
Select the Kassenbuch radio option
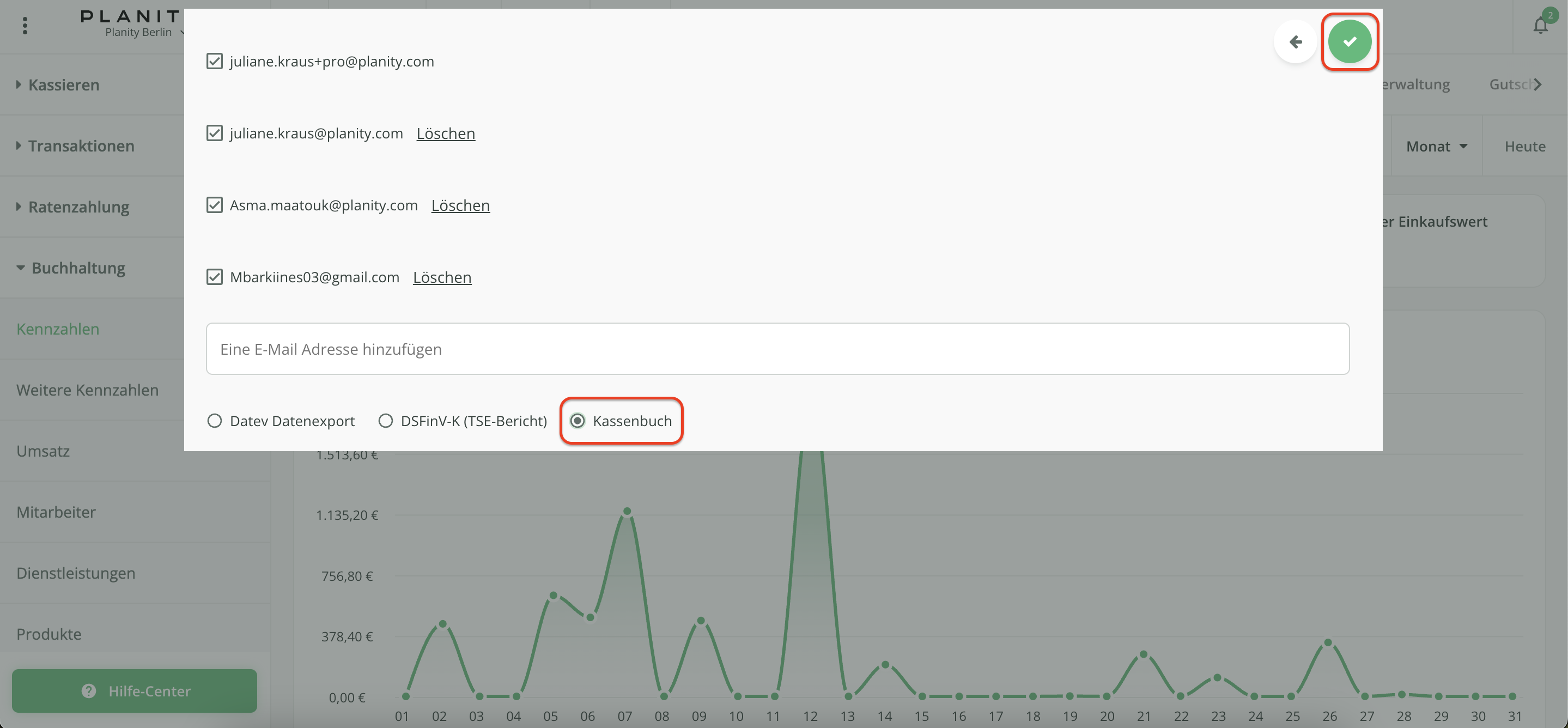pyautogui.click(x=578, y=421)
